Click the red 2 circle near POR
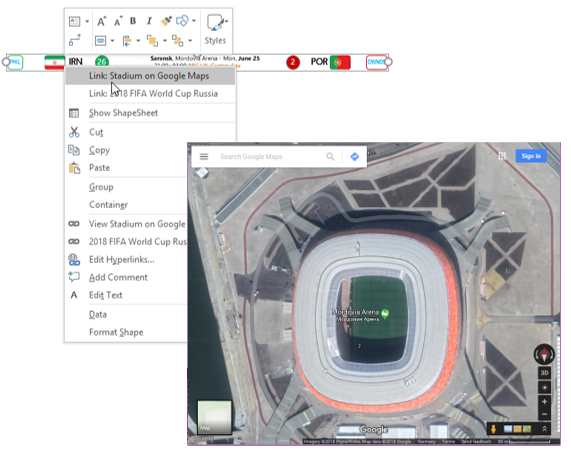571x461 pixels. (x=293, y=62)
